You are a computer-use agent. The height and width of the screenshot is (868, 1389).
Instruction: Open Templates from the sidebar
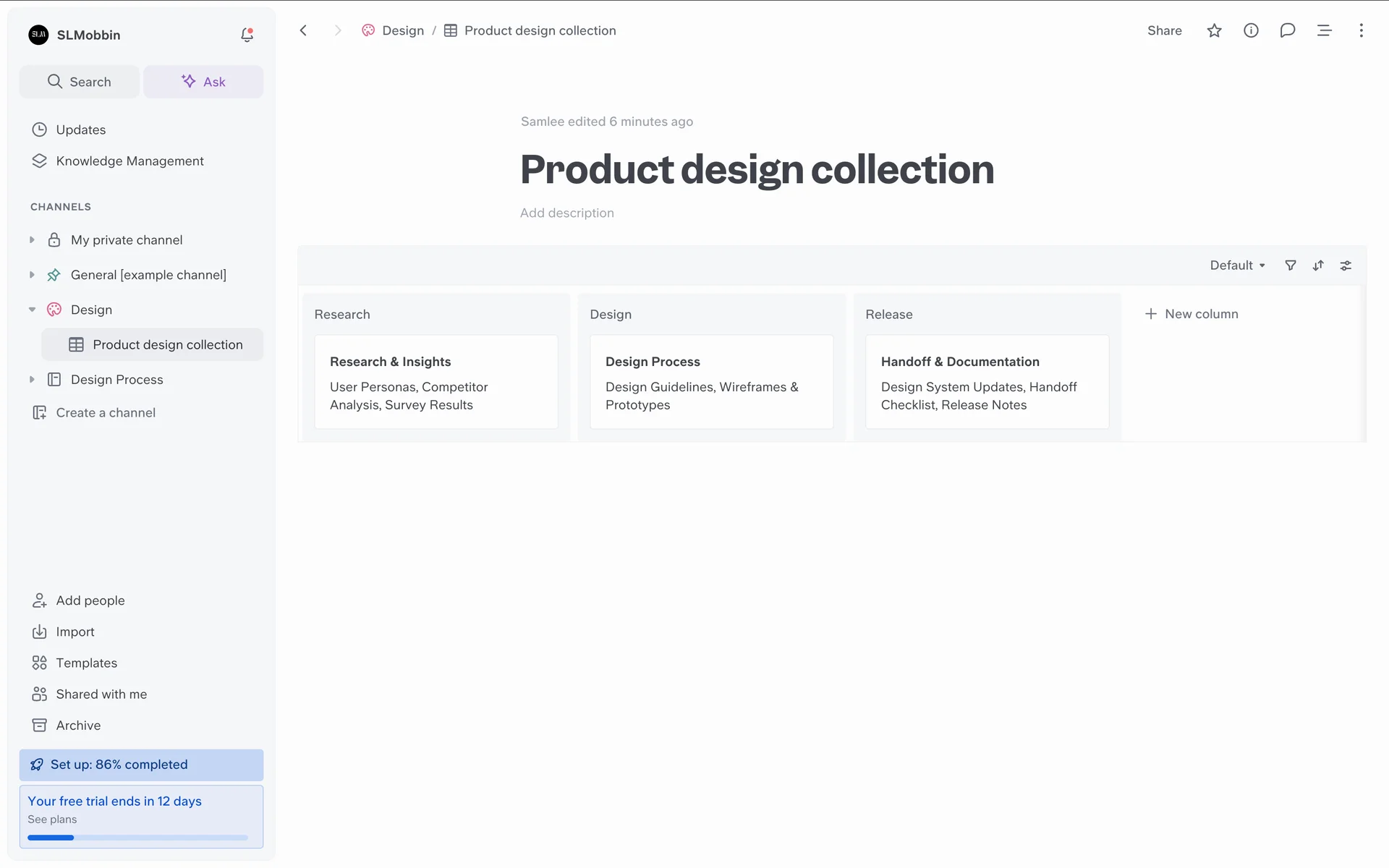[86, 663]
